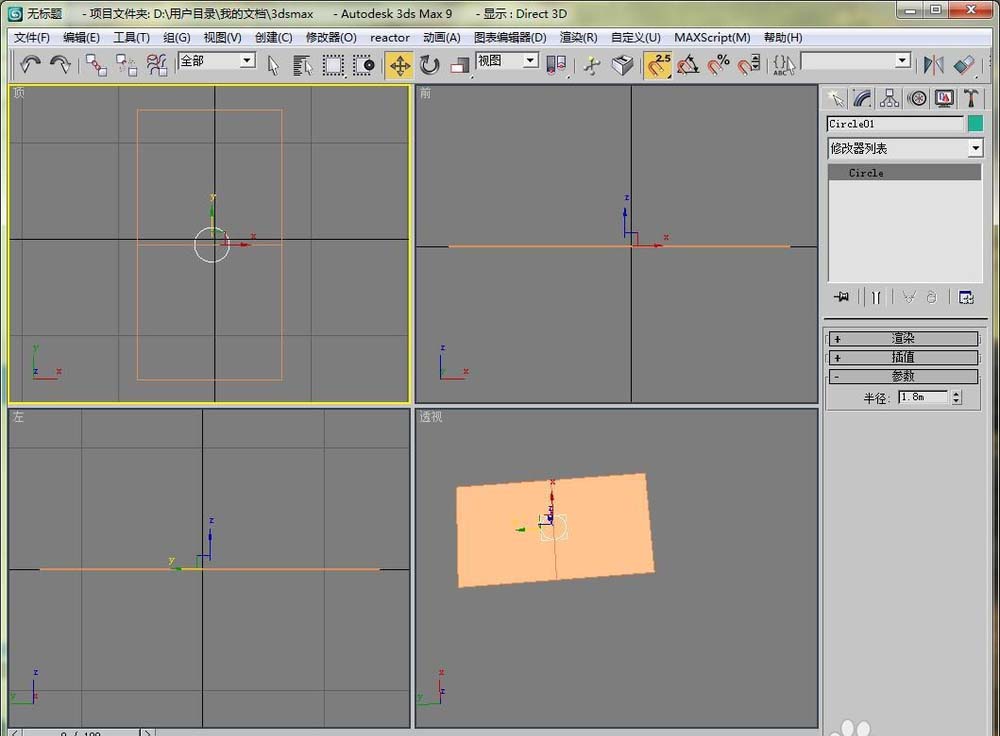The width and height of the screenshot is (1000, 736).
Task: Click the Select Object arrow tool
Action: click(273, 65)
